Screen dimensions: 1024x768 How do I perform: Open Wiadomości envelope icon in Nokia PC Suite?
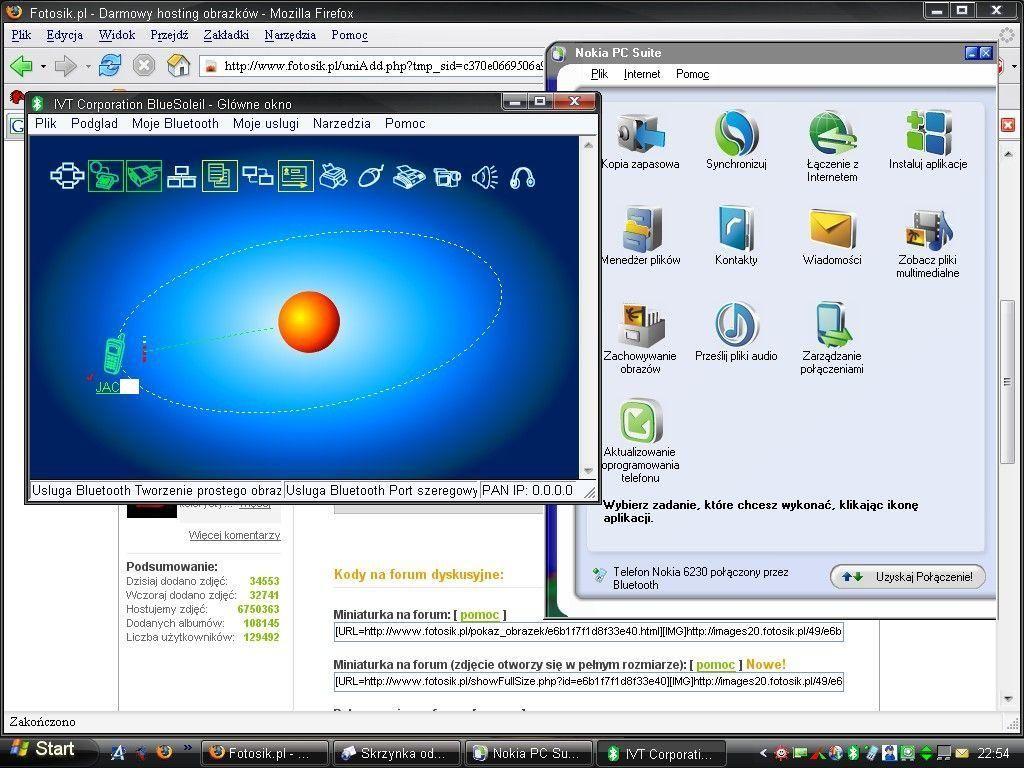click(832, 236)
